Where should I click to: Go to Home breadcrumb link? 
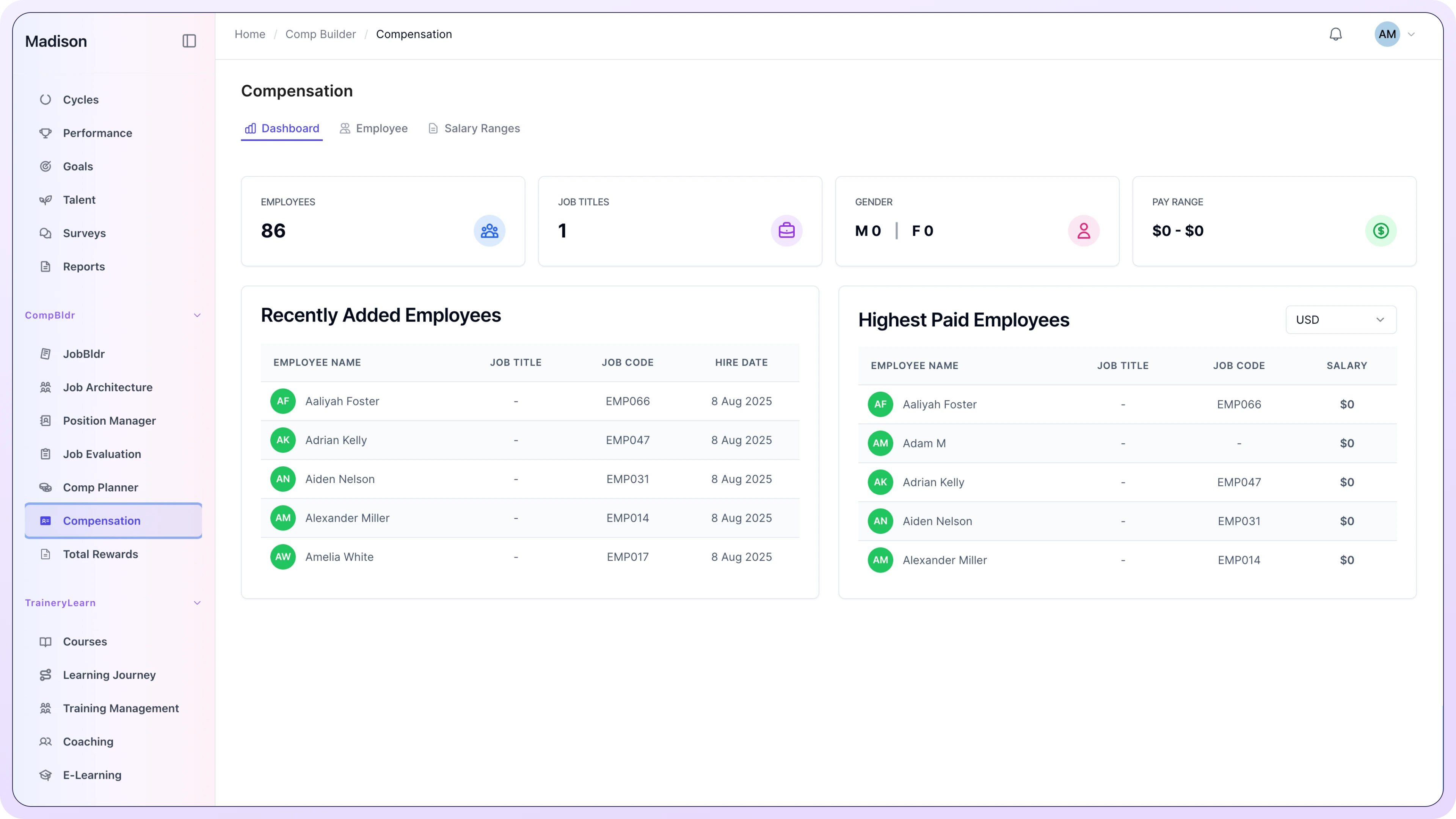tap(250, 35)
